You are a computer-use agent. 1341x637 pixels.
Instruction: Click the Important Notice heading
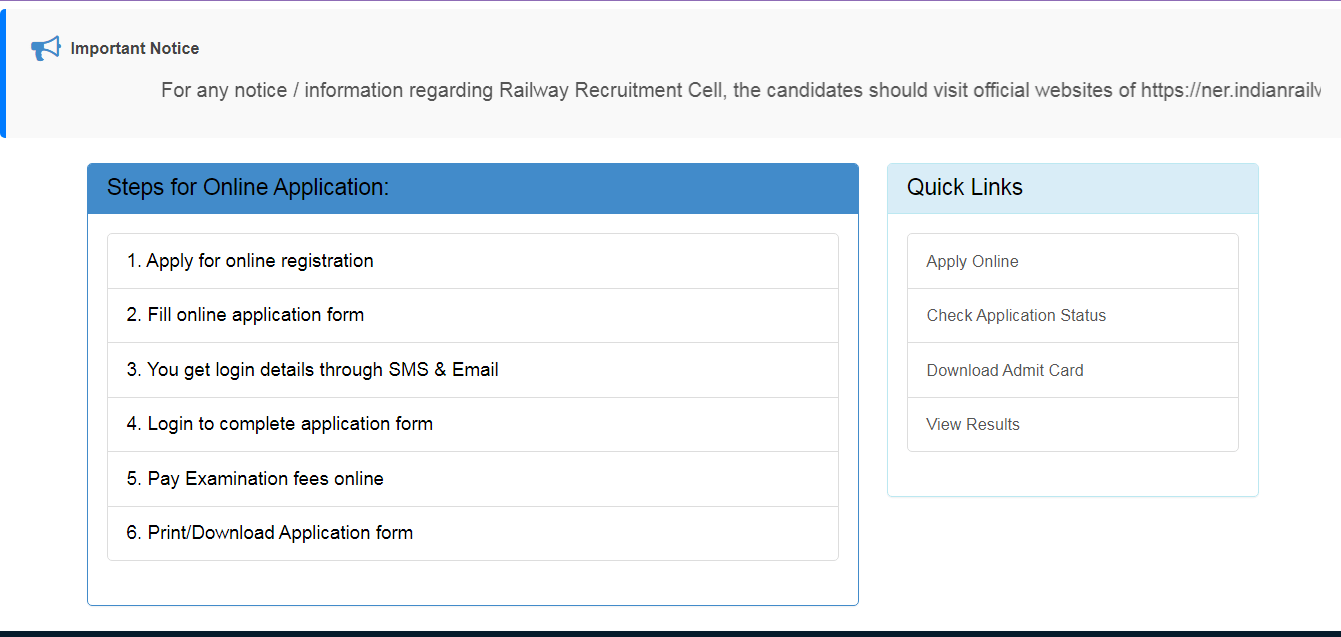(x=134, y=48)
